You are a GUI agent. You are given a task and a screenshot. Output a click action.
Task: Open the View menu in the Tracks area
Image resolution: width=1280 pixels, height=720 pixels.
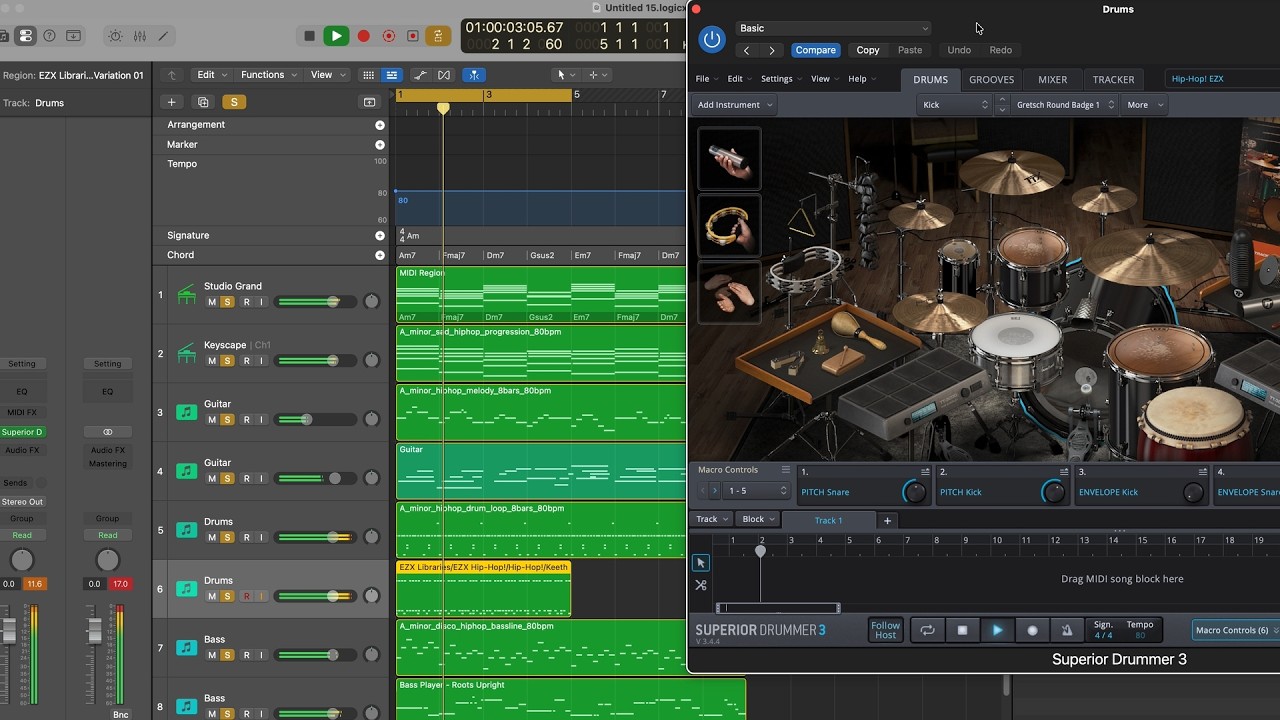point(327,75)
